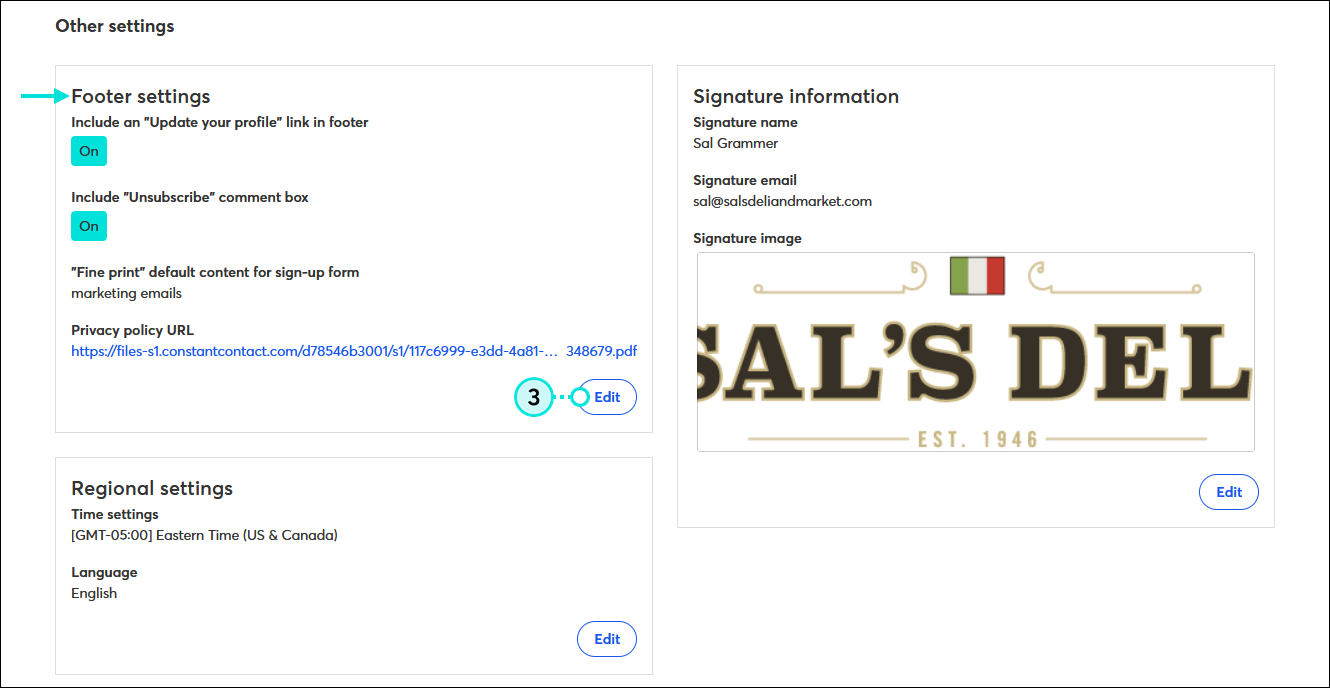
Task: Click the Eastern Time zone value
Action: point(204,535)
